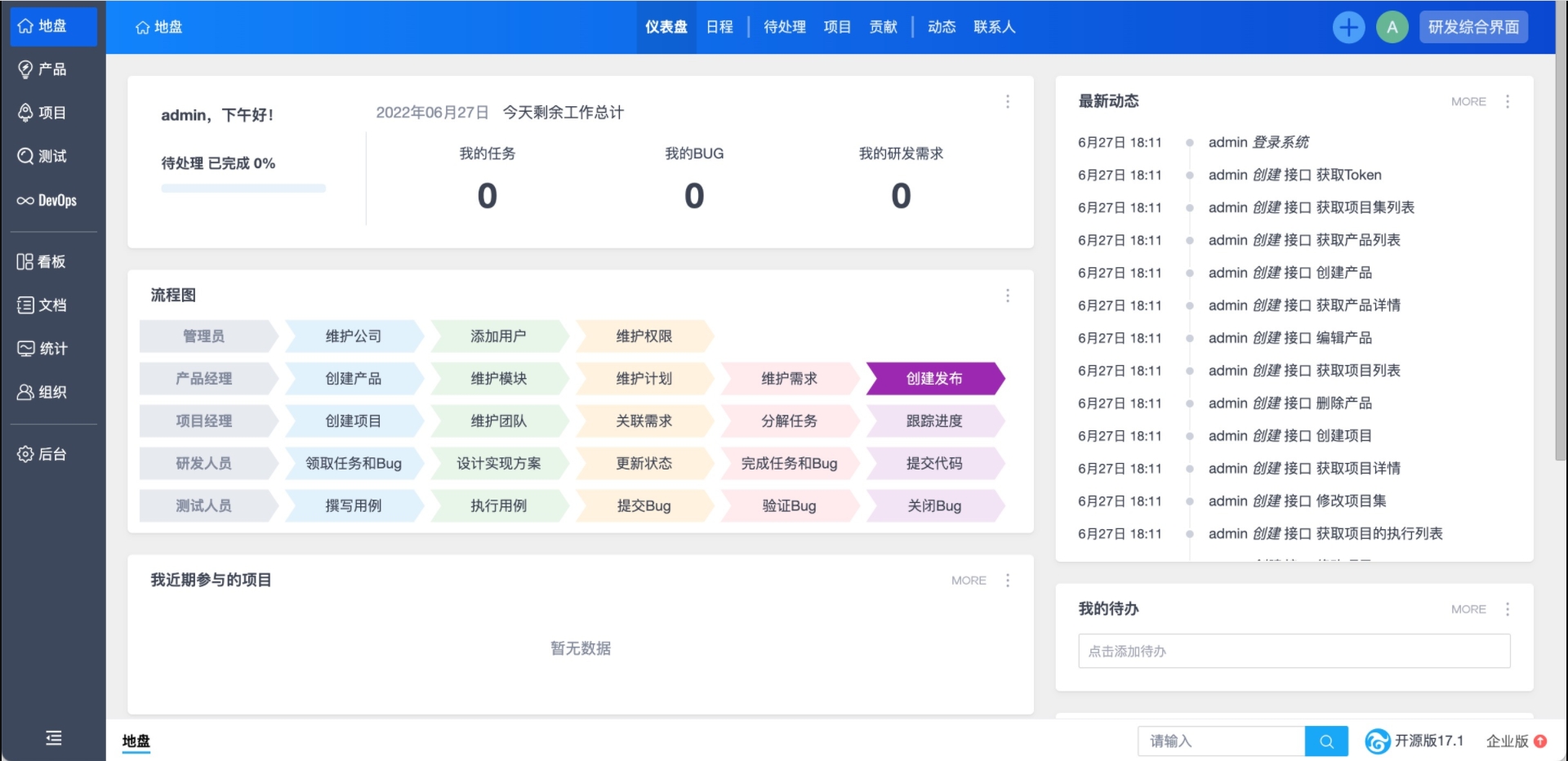Click the search magnifier button
The height and width of the screenshot is (761, 1568).
[x=1326, y=741]
